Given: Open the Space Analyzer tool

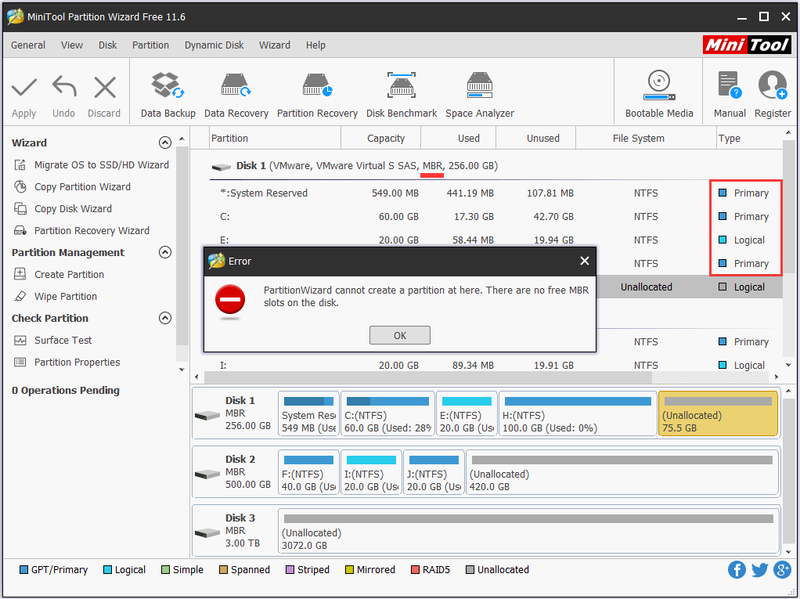Looking at the screenshot, I should point(480,95).
